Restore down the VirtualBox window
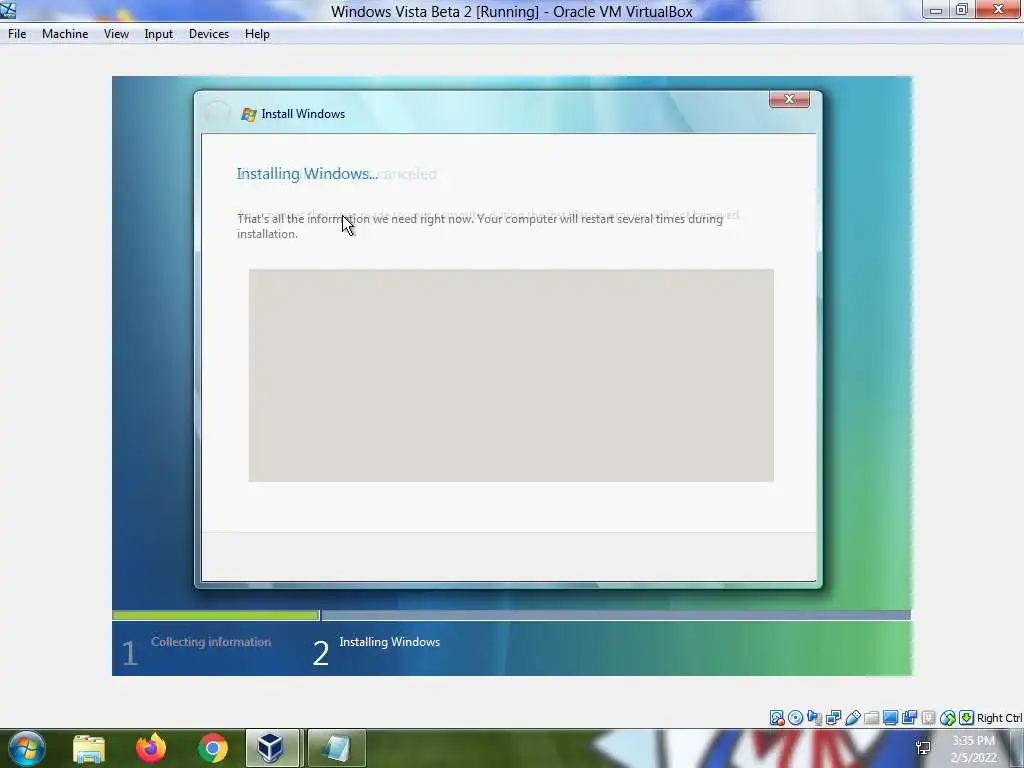This screenshot has width=1024, height=768. click(961, 10)
